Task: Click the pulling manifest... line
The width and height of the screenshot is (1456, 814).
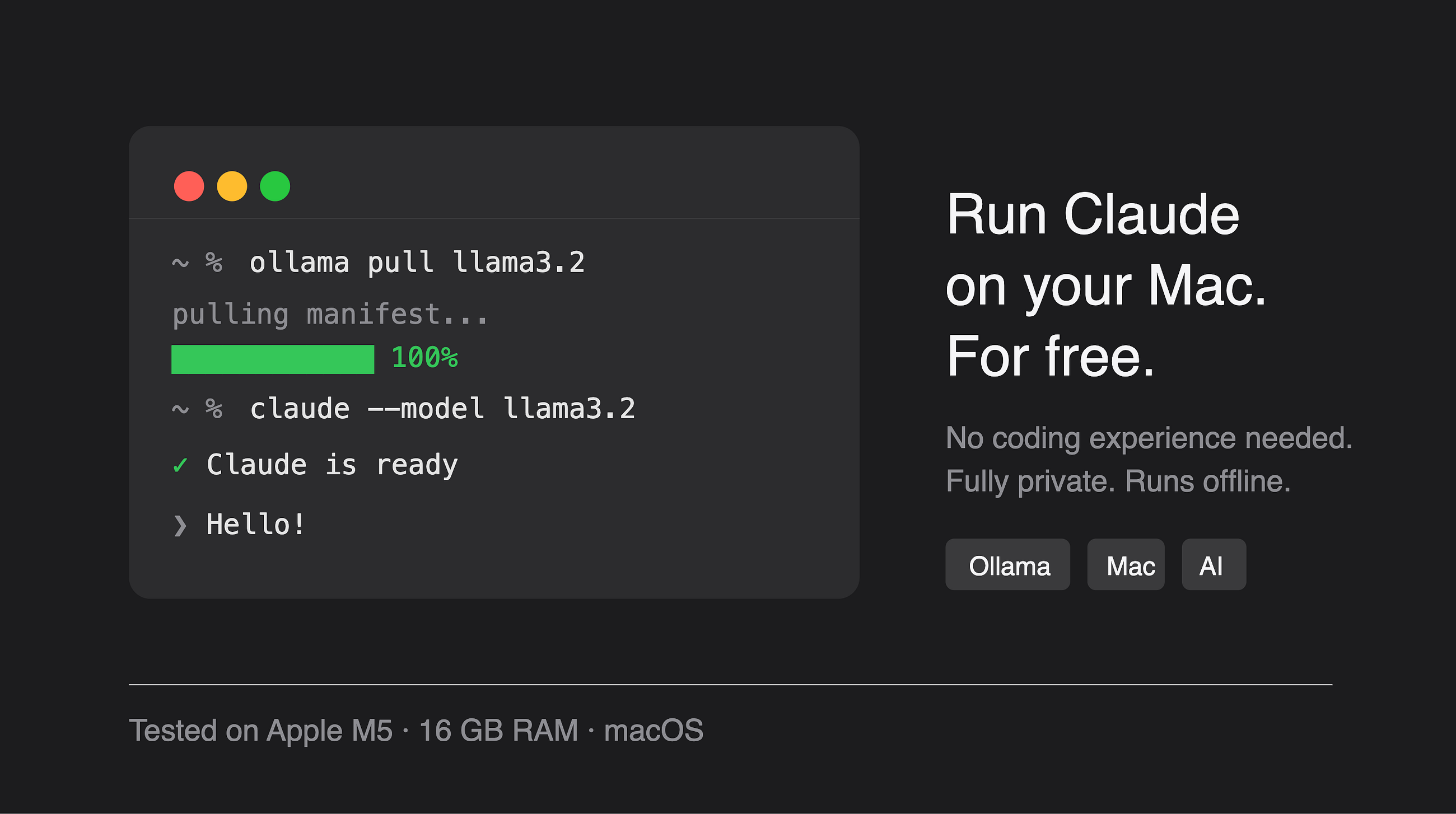Action: pyautogui.click(x=329, y=315)
